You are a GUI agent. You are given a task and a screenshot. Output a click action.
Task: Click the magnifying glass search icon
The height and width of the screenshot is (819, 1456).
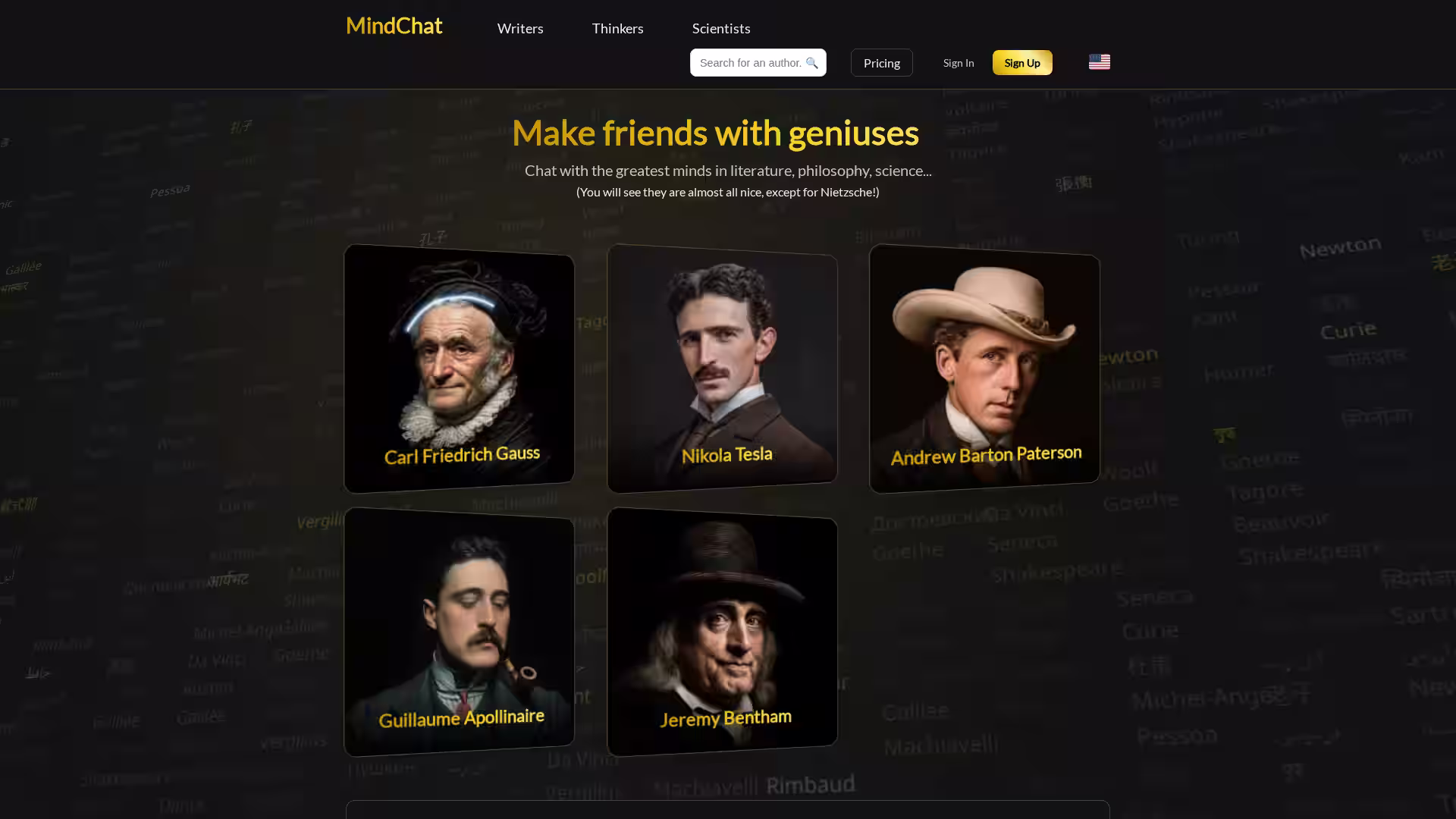[811, 63]
